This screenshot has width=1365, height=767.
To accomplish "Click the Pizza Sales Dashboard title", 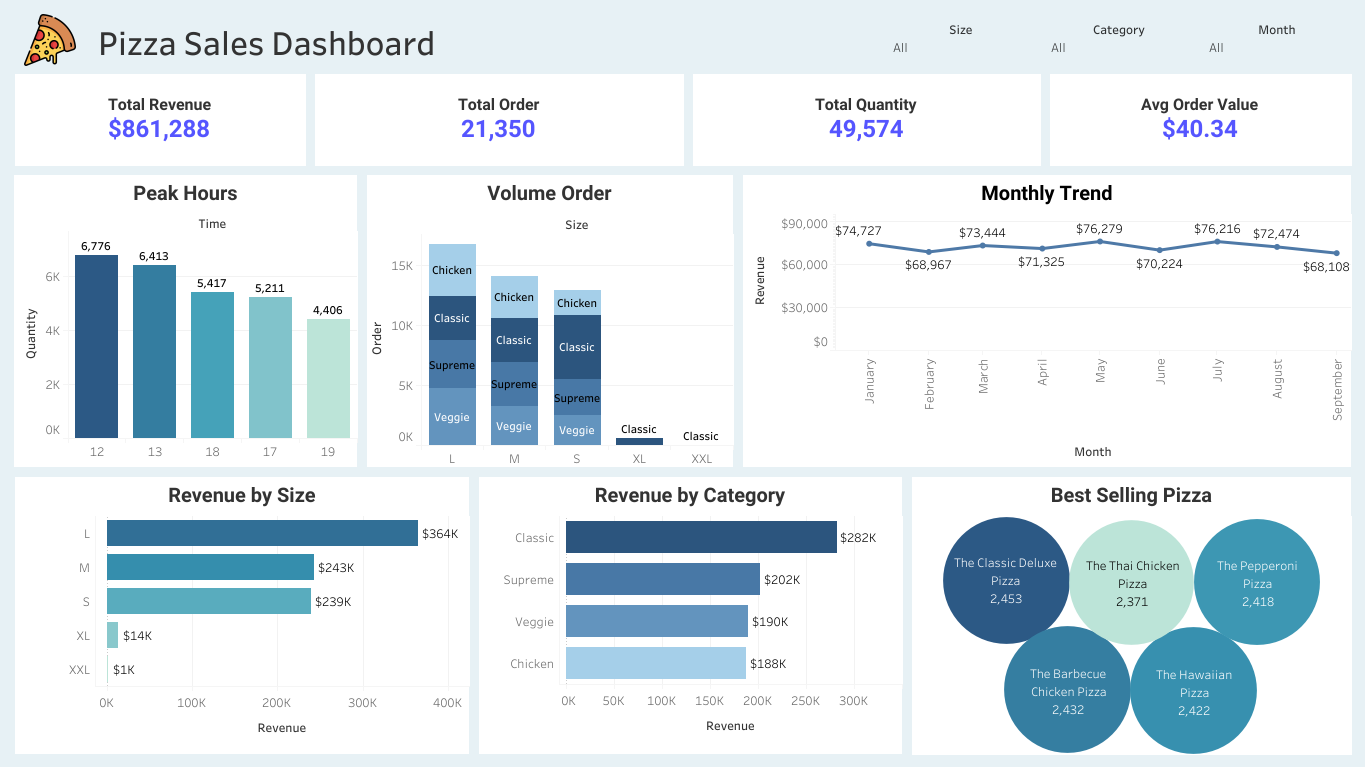I will pyautogui.click(x=267, y=44).
